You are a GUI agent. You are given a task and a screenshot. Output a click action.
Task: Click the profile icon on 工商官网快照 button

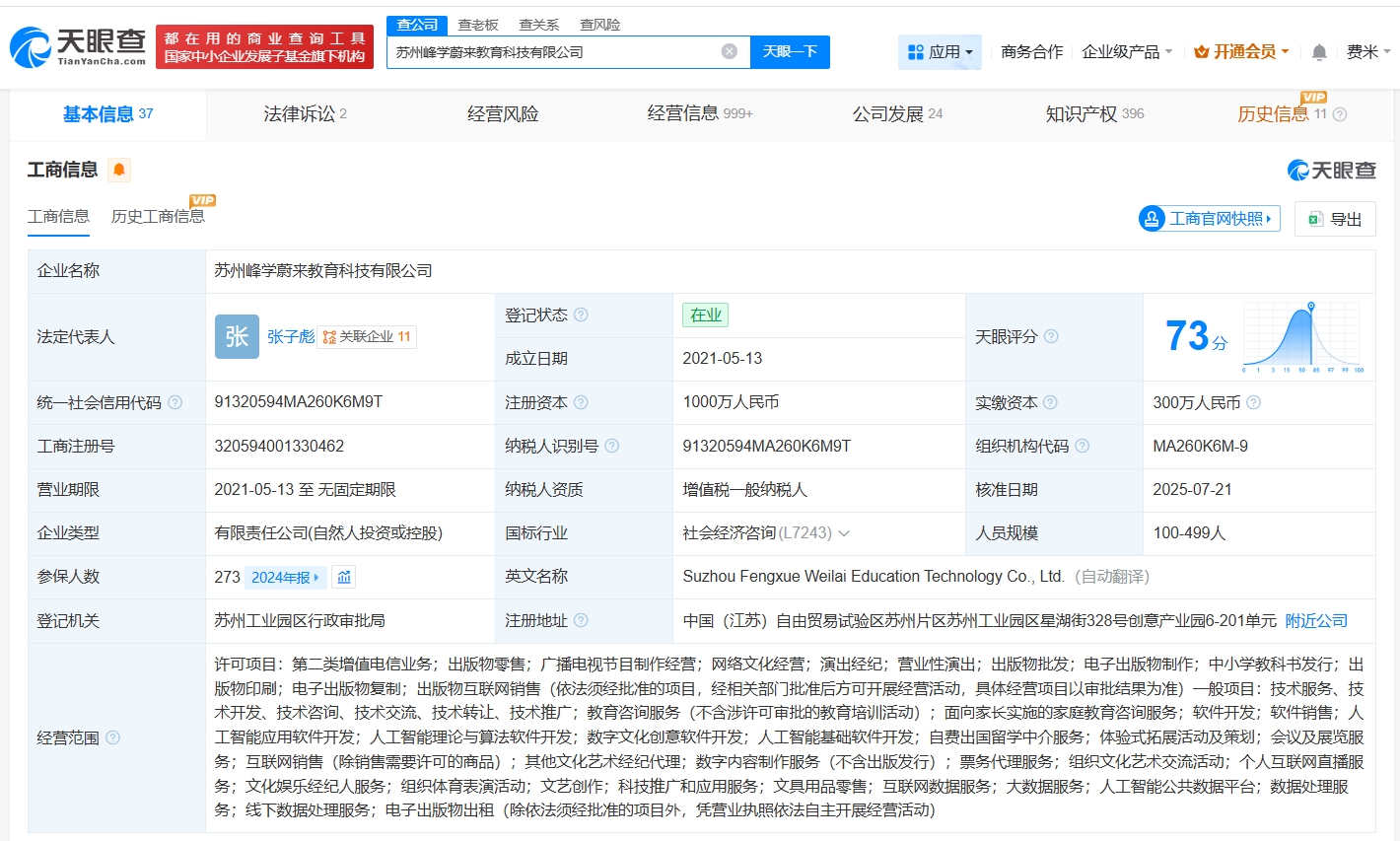[1152, 218]
